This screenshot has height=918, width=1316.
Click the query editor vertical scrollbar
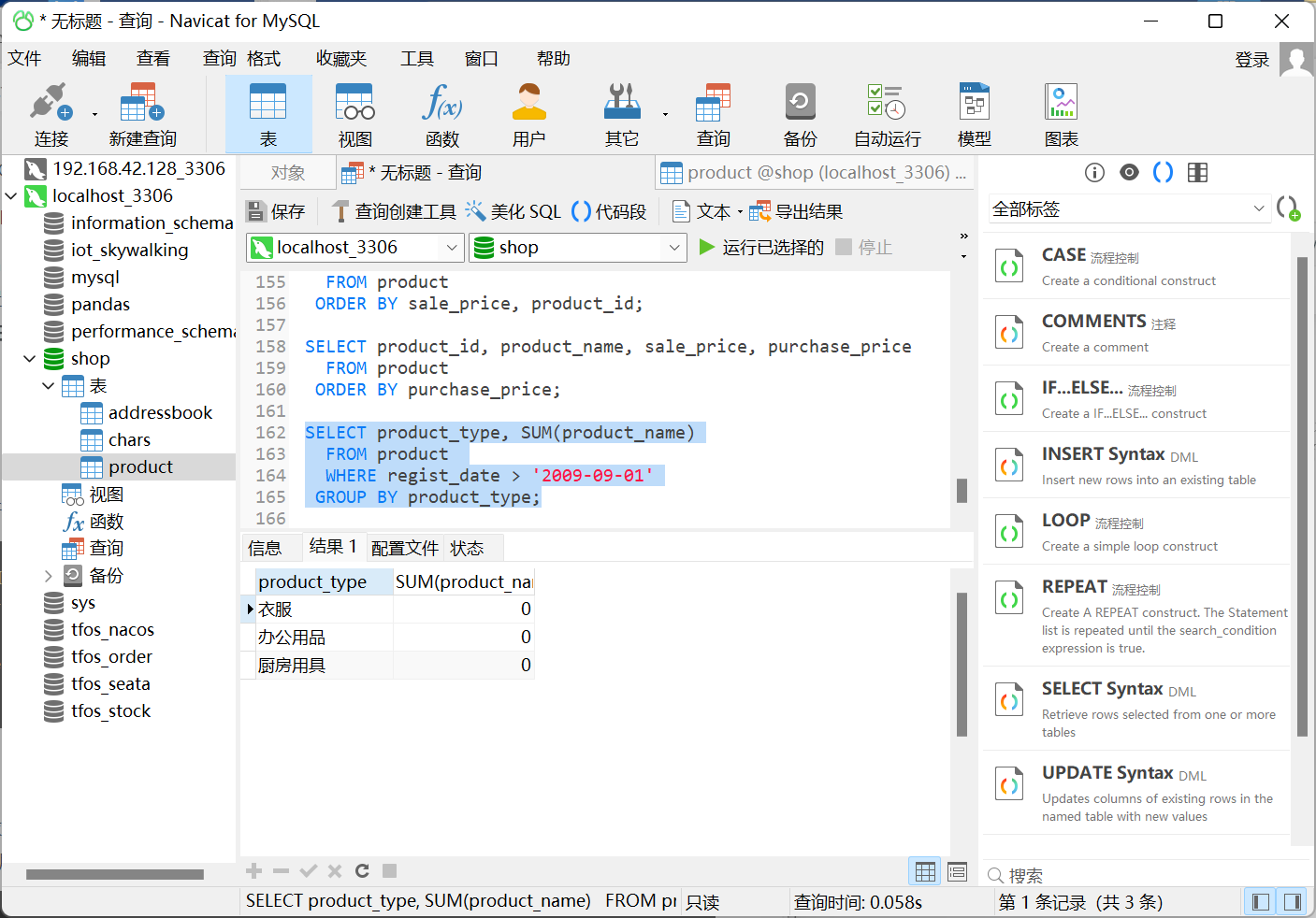(962, 491)
